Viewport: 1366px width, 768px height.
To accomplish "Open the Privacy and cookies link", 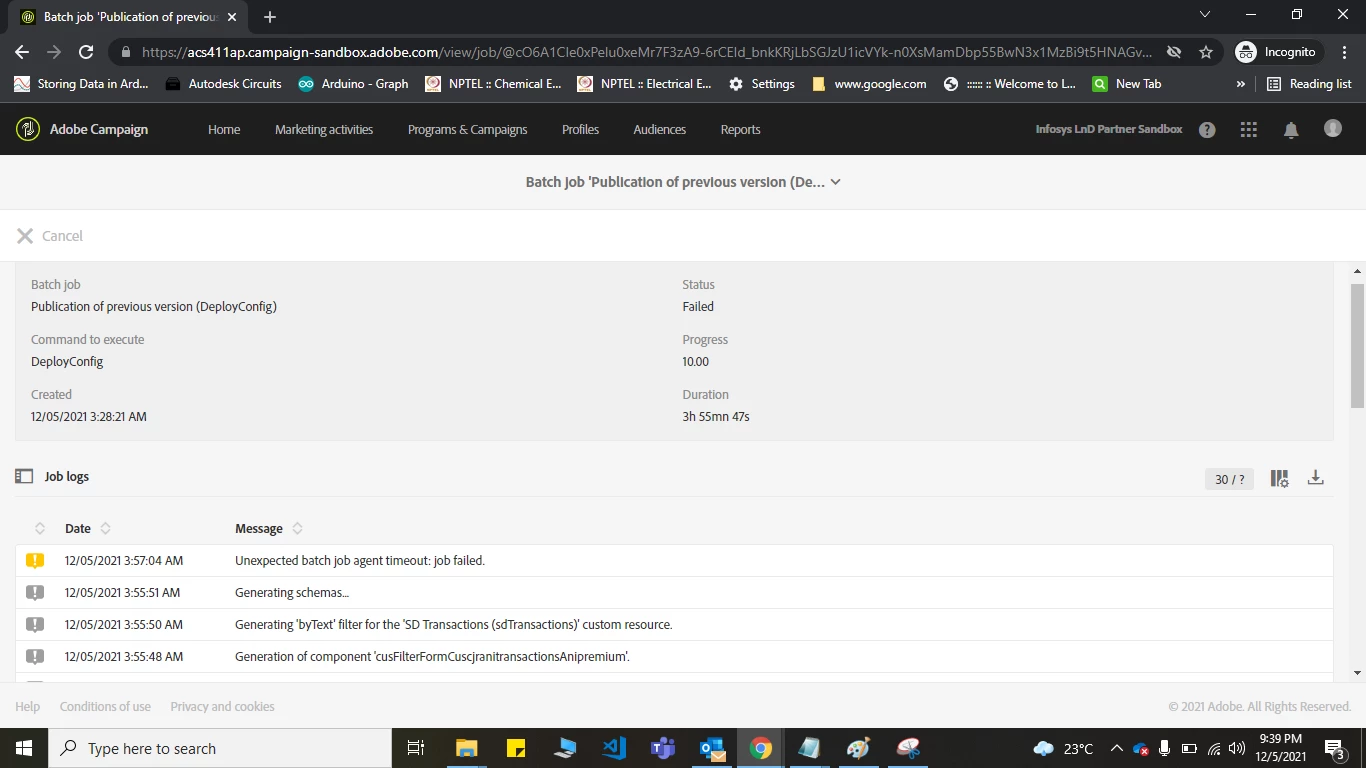I will tap(222, 706).
